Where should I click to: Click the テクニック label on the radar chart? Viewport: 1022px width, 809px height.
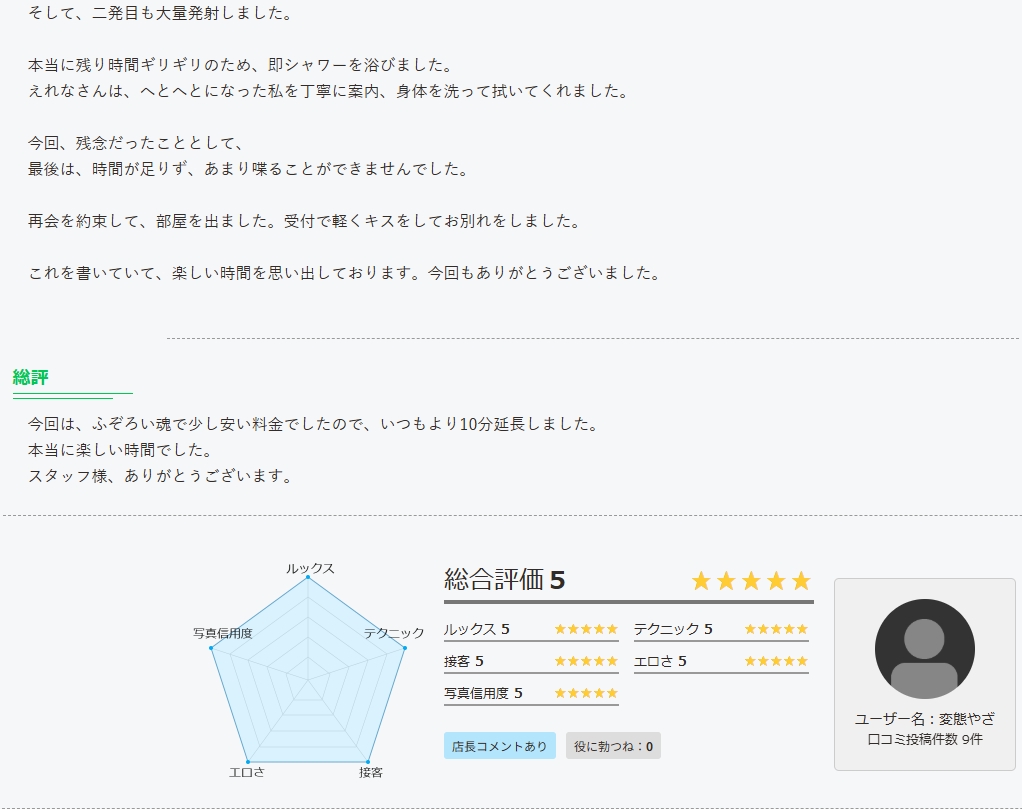coord(394,633)
